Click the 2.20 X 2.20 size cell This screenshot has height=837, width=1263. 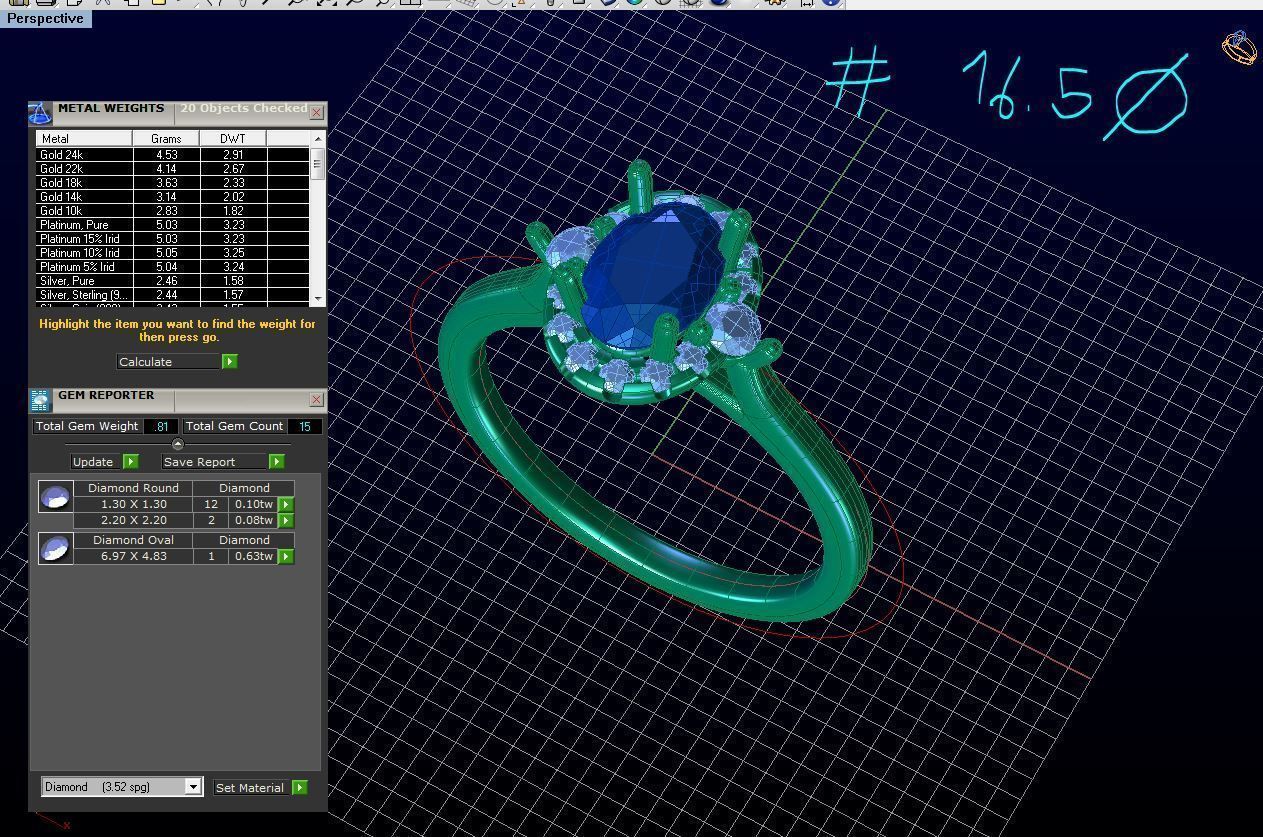tap(134, 520)
